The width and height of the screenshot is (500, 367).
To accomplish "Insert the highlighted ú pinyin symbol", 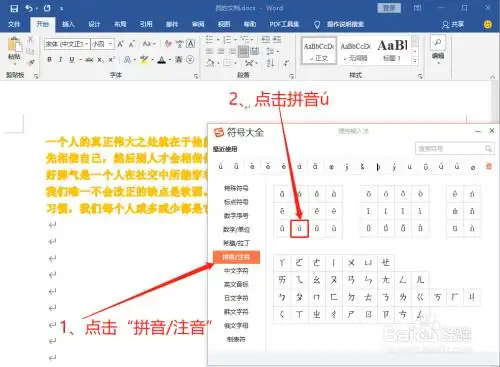I will click(x=299, y=228).
